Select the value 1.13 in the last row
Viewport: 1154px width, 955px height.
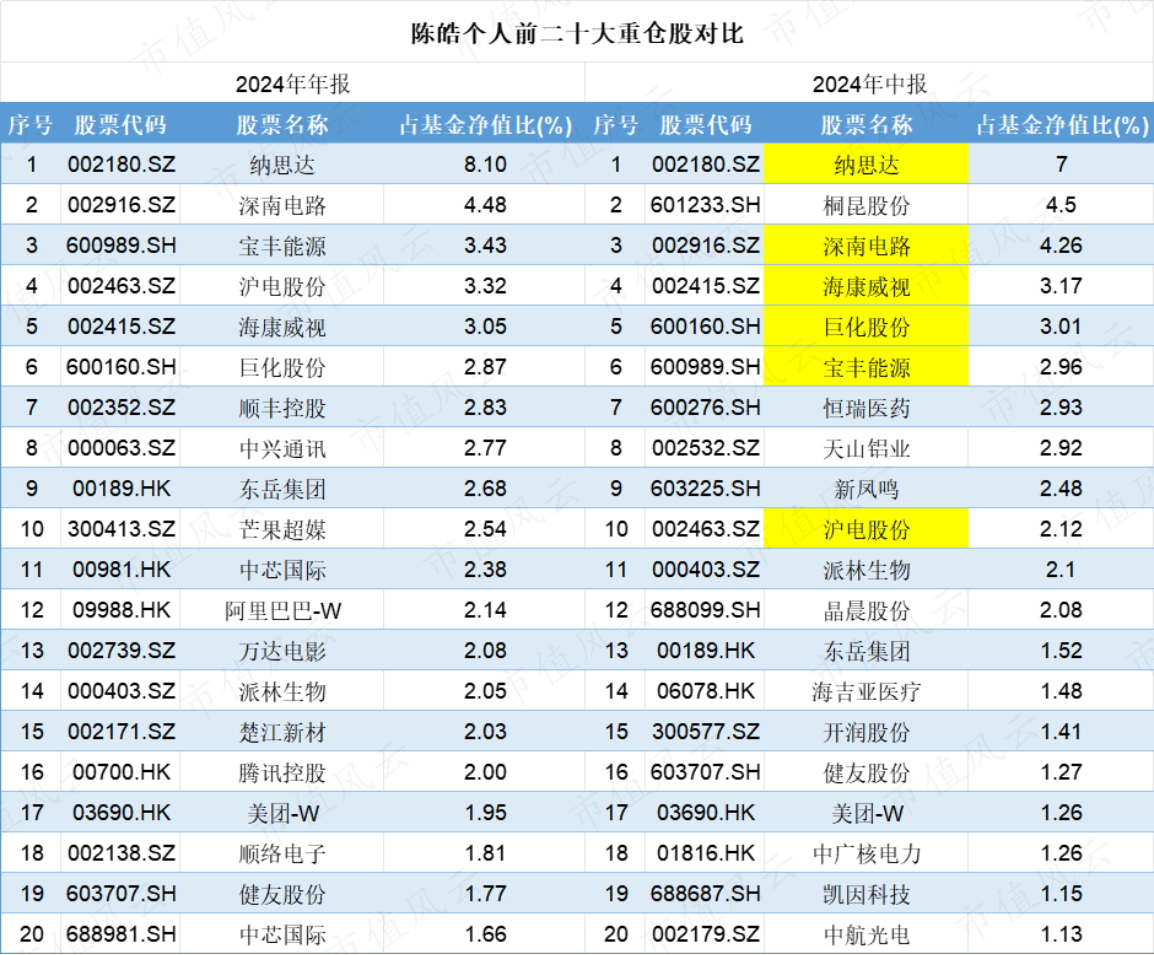pyautogui.click(x=1061, y=934)
